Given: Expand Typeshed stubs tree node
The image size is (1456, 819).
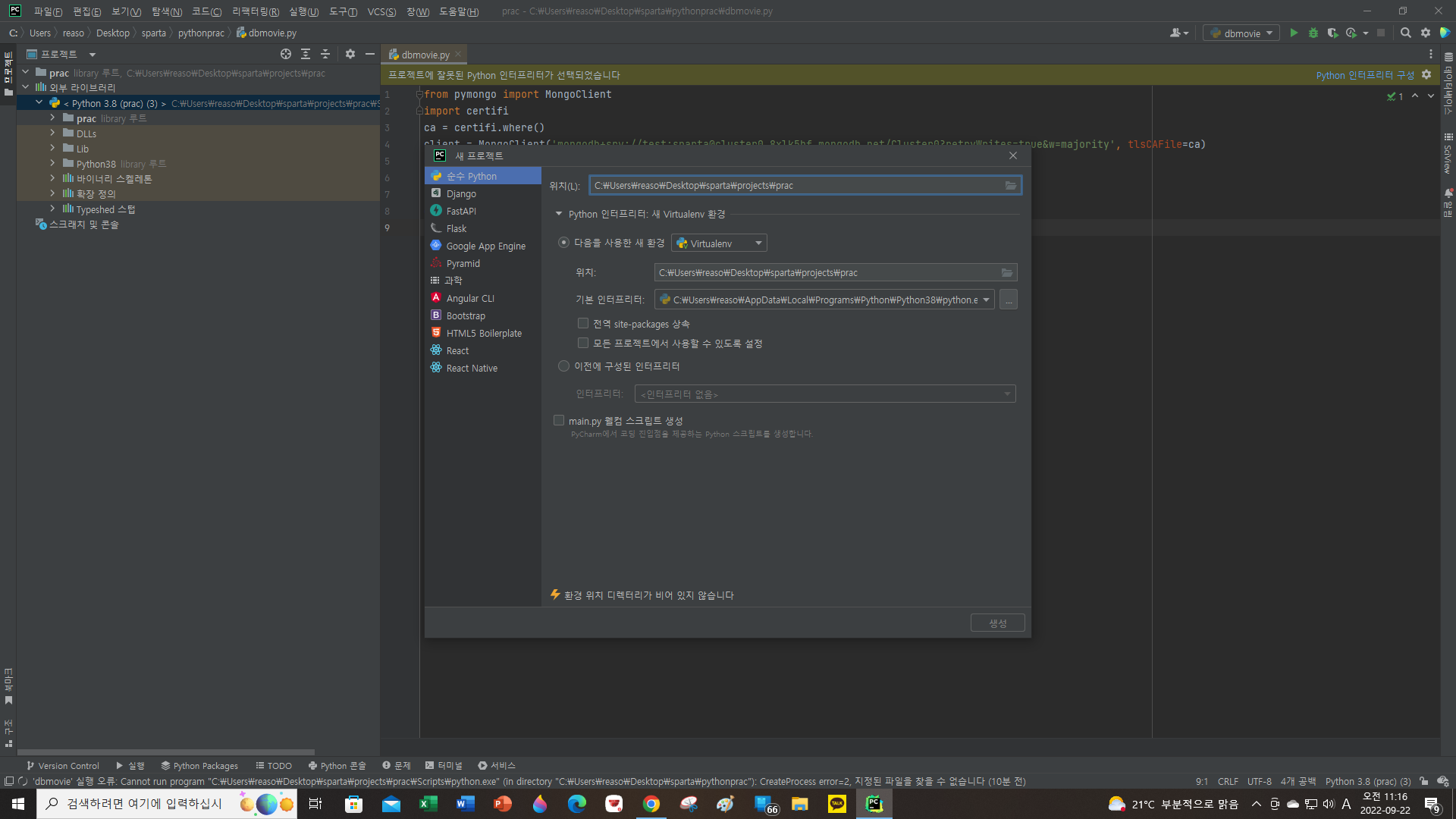Looking at the screenshot, I should [52, 209].
